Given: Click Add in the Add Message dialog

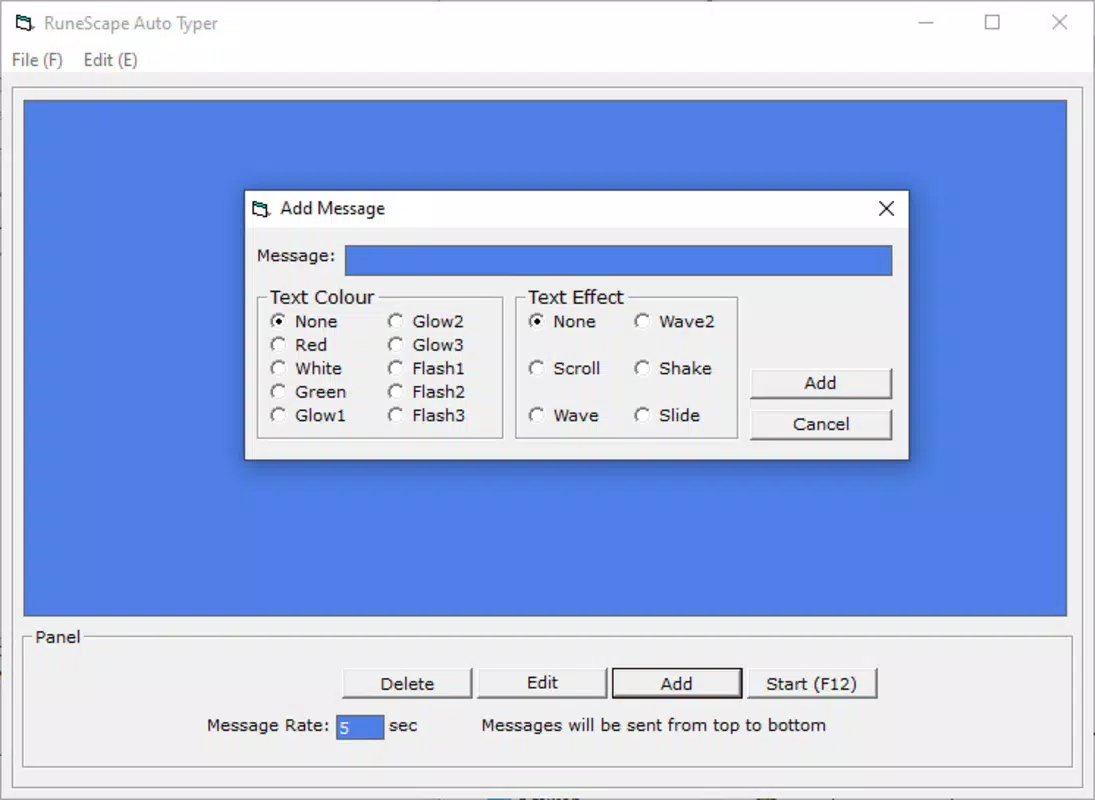Looking at the screenshot, I should [821, 383].
